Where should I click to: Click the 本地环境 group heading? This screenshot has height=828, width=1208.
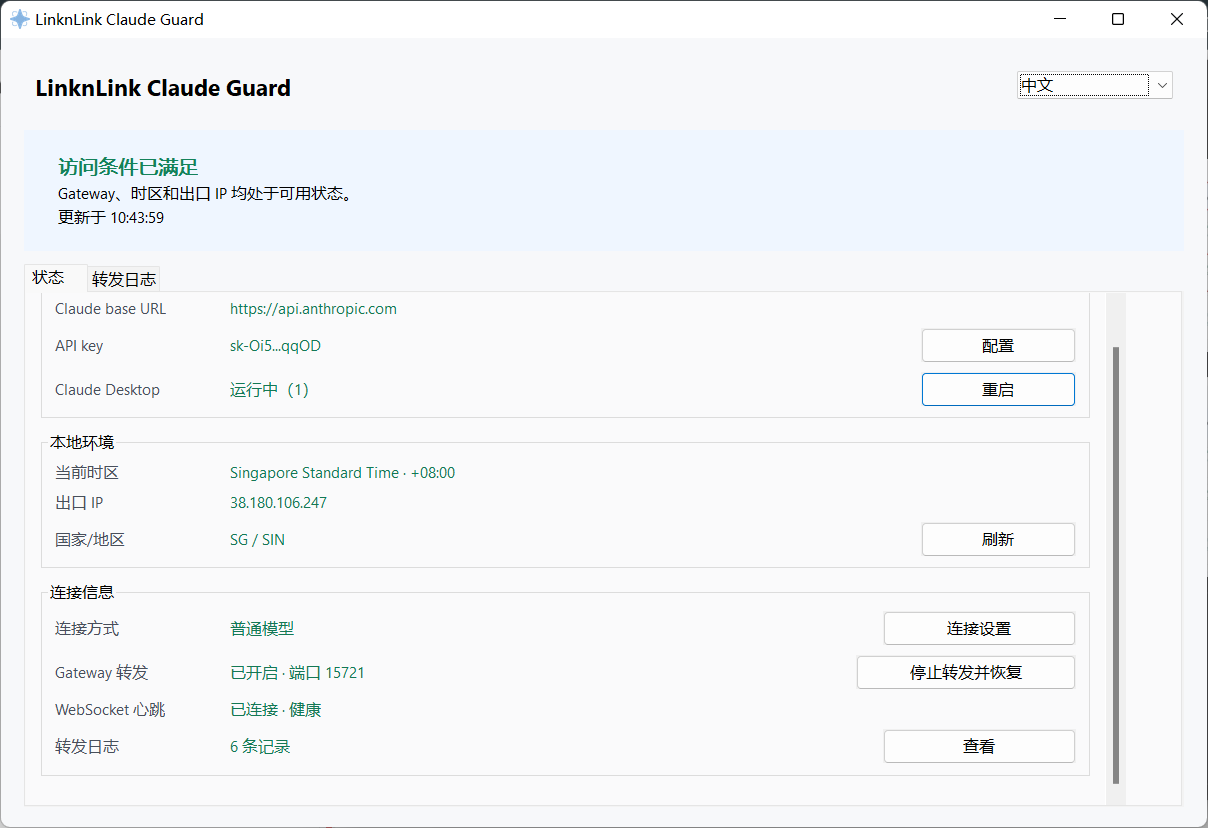pos(82,443)
